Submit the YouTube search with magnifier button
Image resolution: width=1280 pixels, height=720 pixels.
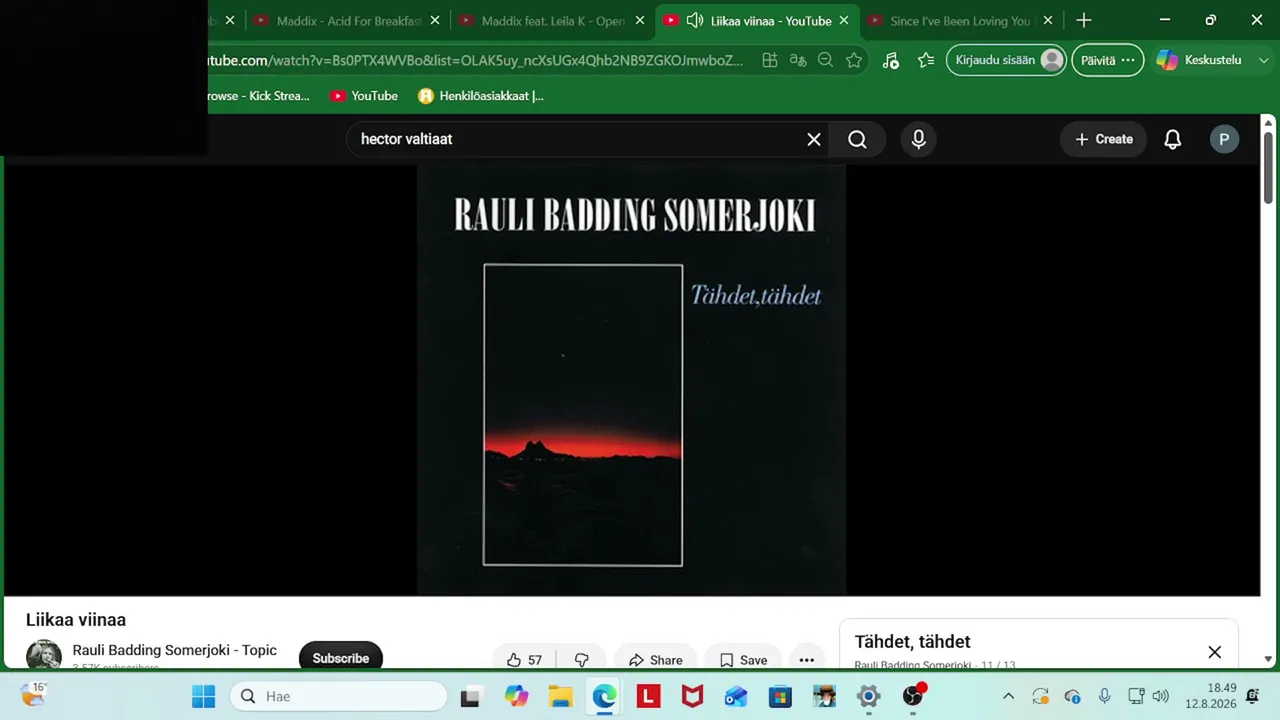[x=857, y=140]
